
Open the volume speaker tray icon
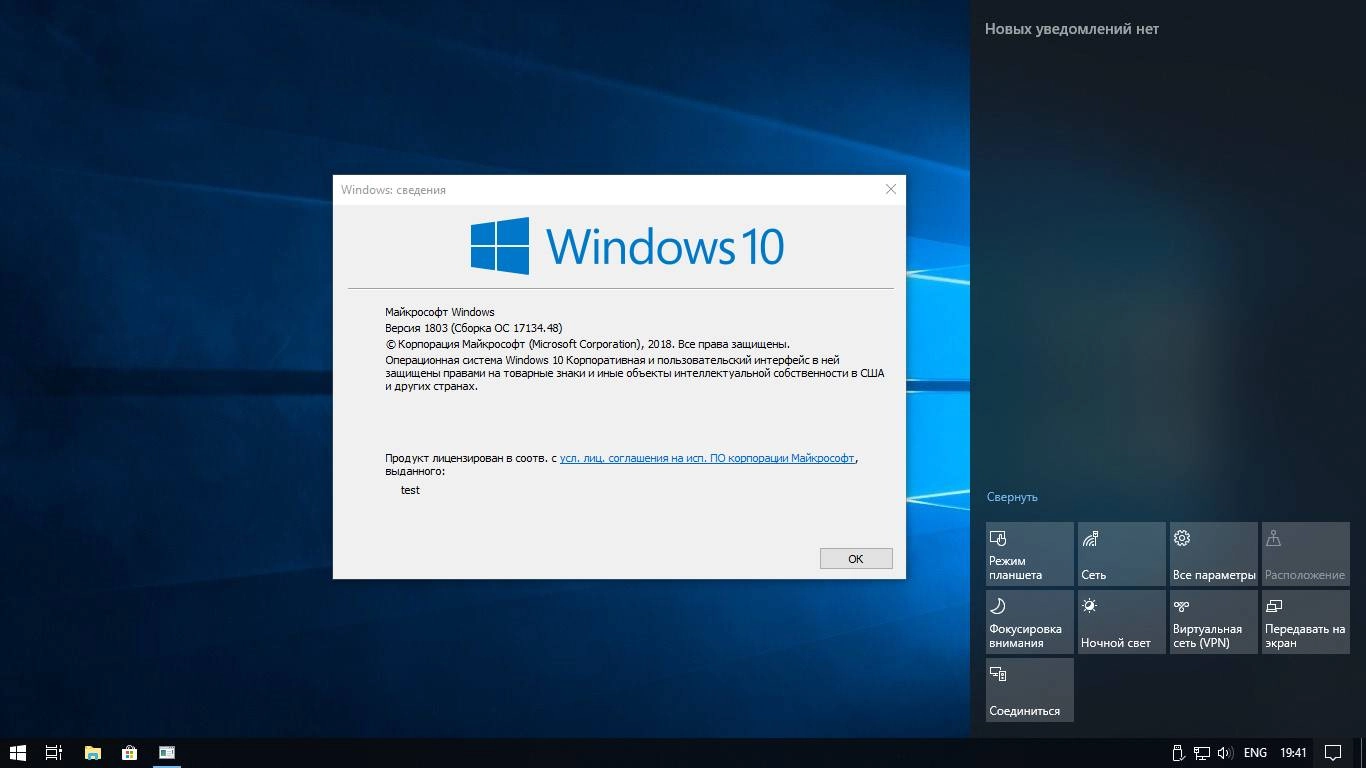pyautogui.click(x=1224, y=753)
